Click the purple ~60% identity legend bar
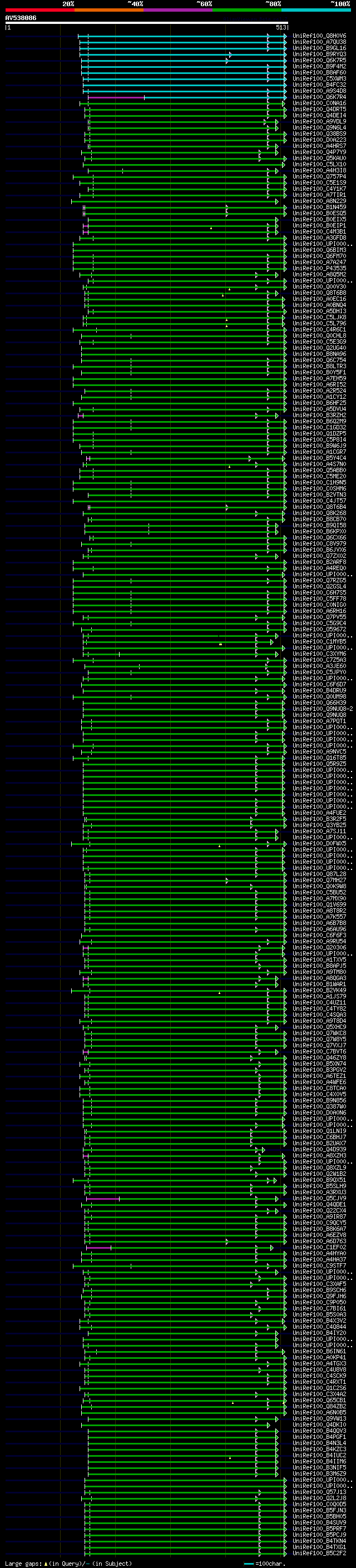The width and height of the screenshot is (356, 1568). coord(177,10)
